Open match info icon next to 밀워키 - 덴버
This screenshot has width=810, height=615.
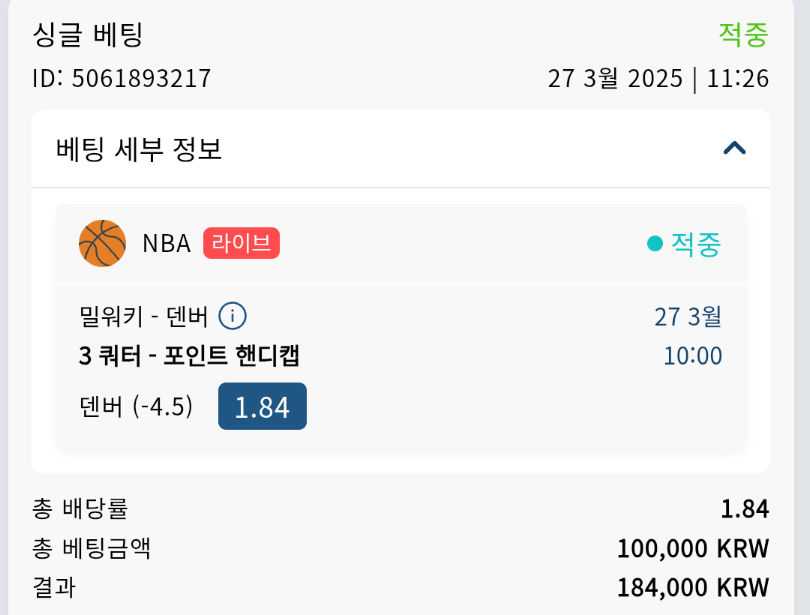tap(232, 316)
